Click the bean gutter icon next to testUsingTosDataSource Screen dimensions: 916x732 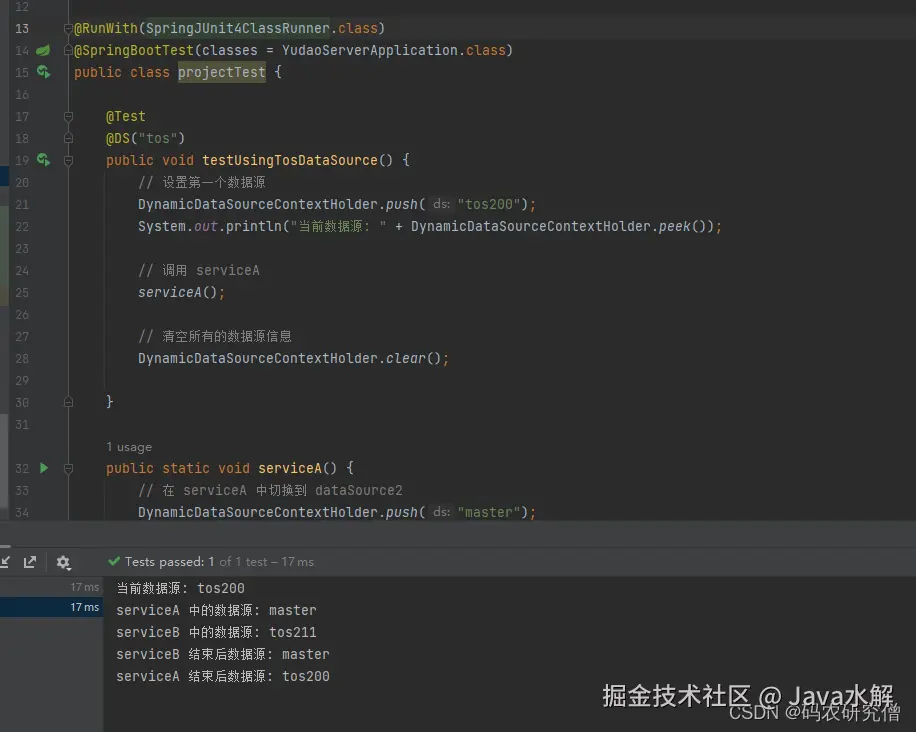coord(42,160)
